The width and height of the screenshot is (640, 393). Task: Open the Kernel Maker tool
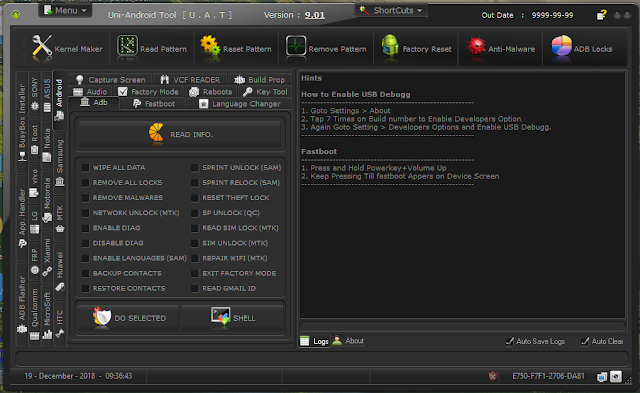coord(67,49)
